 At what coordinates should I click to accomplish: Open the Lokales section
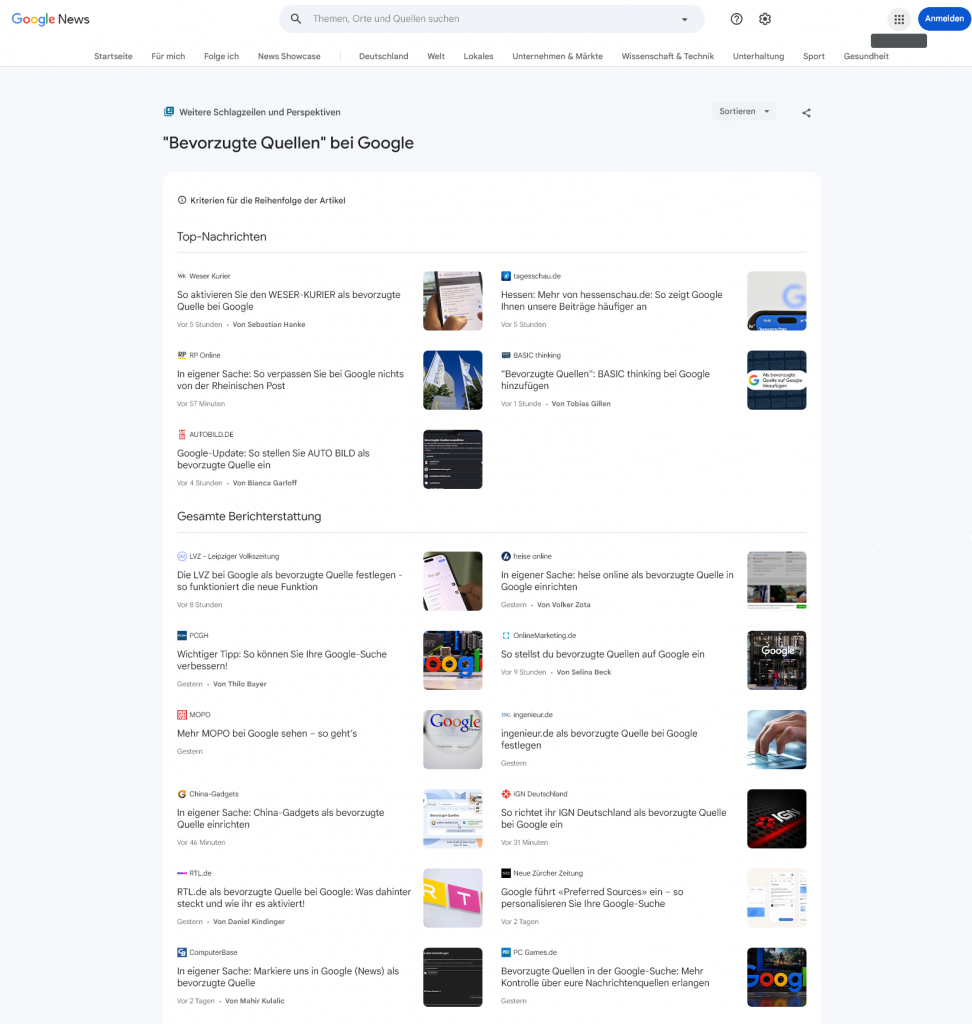click(x=478, y=56)
